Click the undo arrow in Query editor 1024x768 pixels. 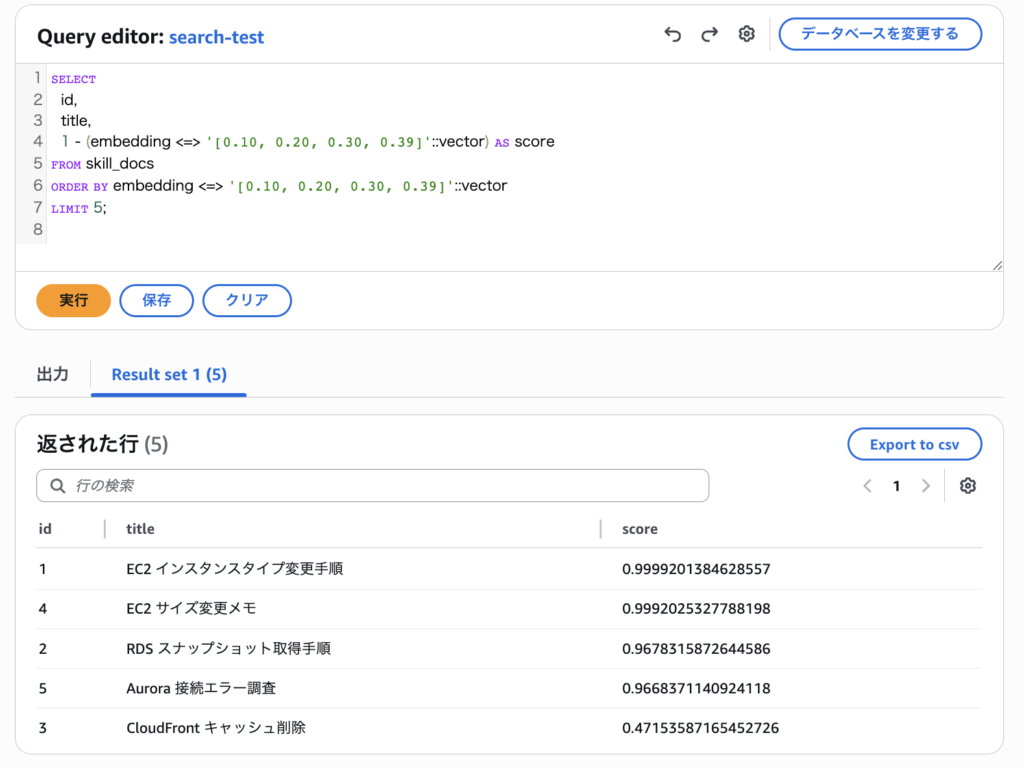click(672, 34)
